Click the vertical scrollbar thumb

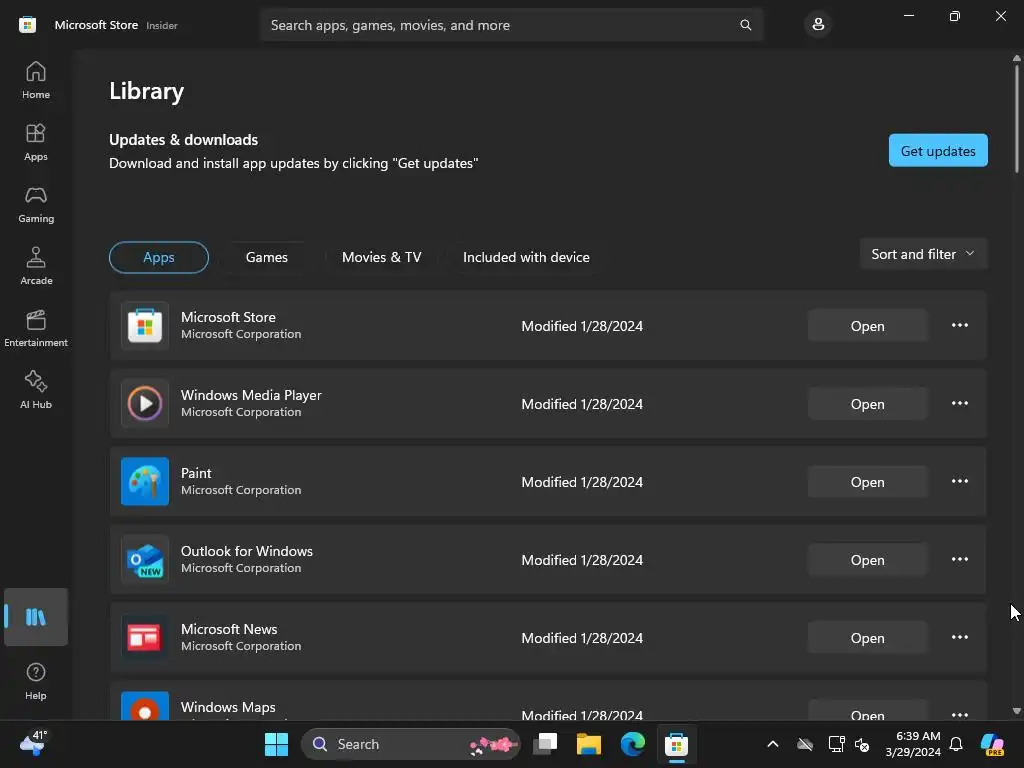pos(1016,118)
